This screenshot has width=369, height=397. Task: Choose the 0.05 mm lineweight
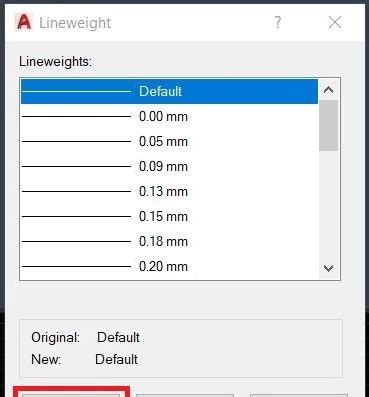[169, 141]
